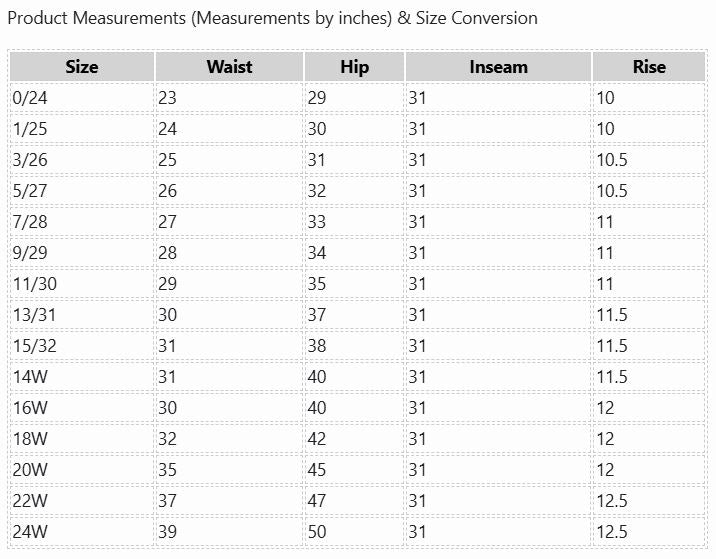Click the Product Measurements heading text
This screenshot has width=716, height=559.
click(x=272, y=18)
